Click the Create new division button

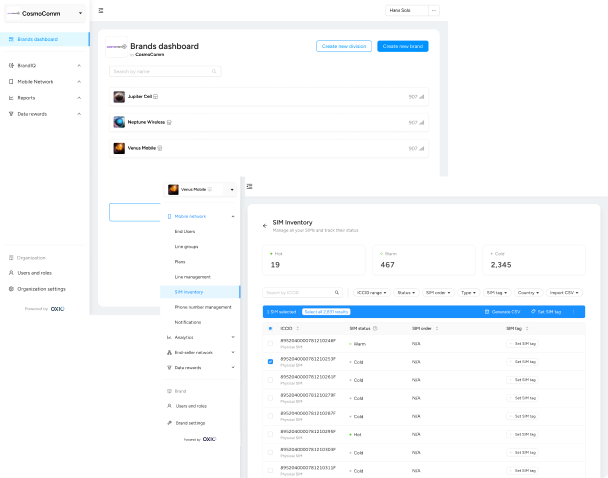tap(344, 46)
